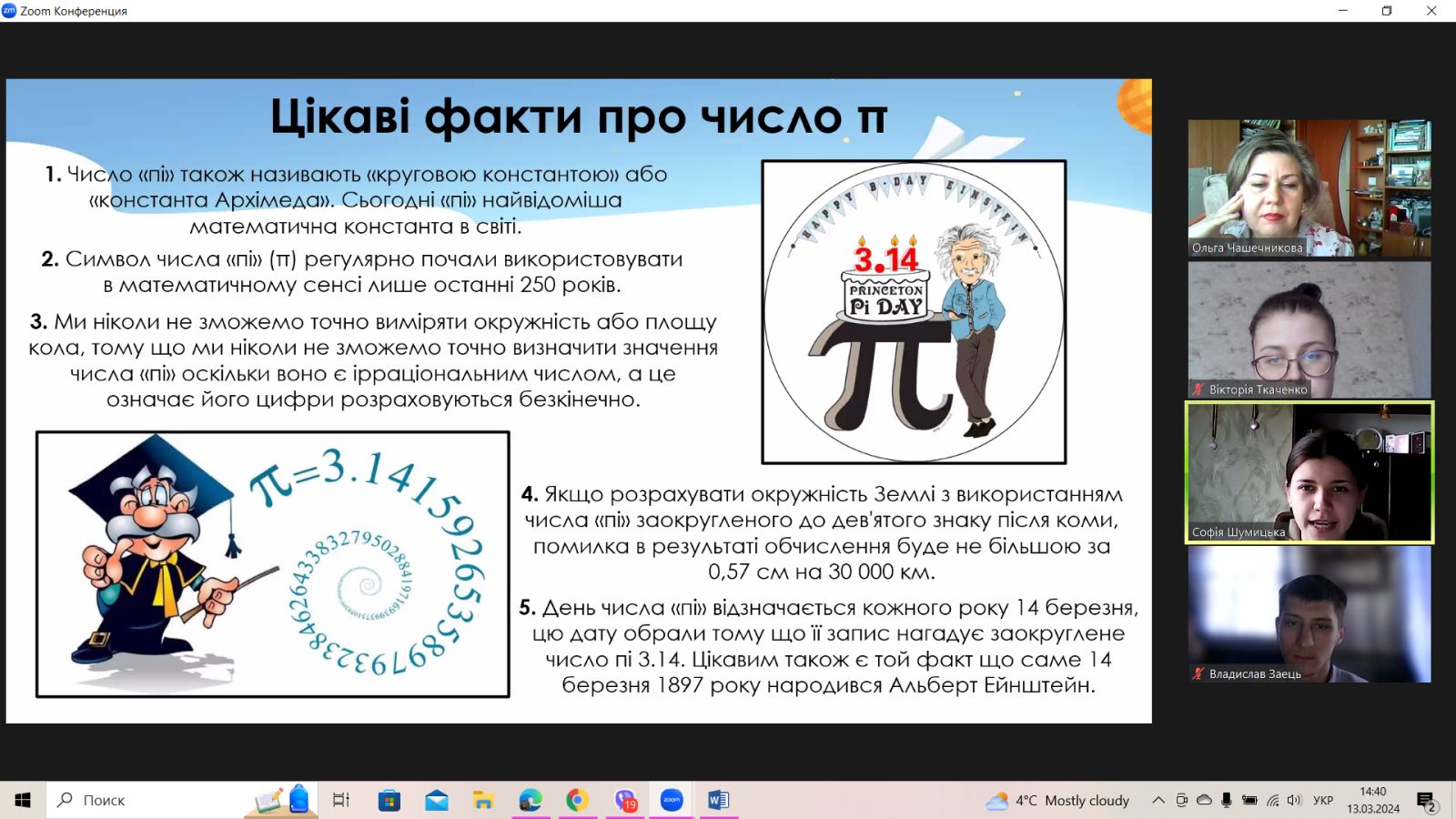Open Microsoft Word from the taskbar

pyautogui.click(x=718, y=800)
